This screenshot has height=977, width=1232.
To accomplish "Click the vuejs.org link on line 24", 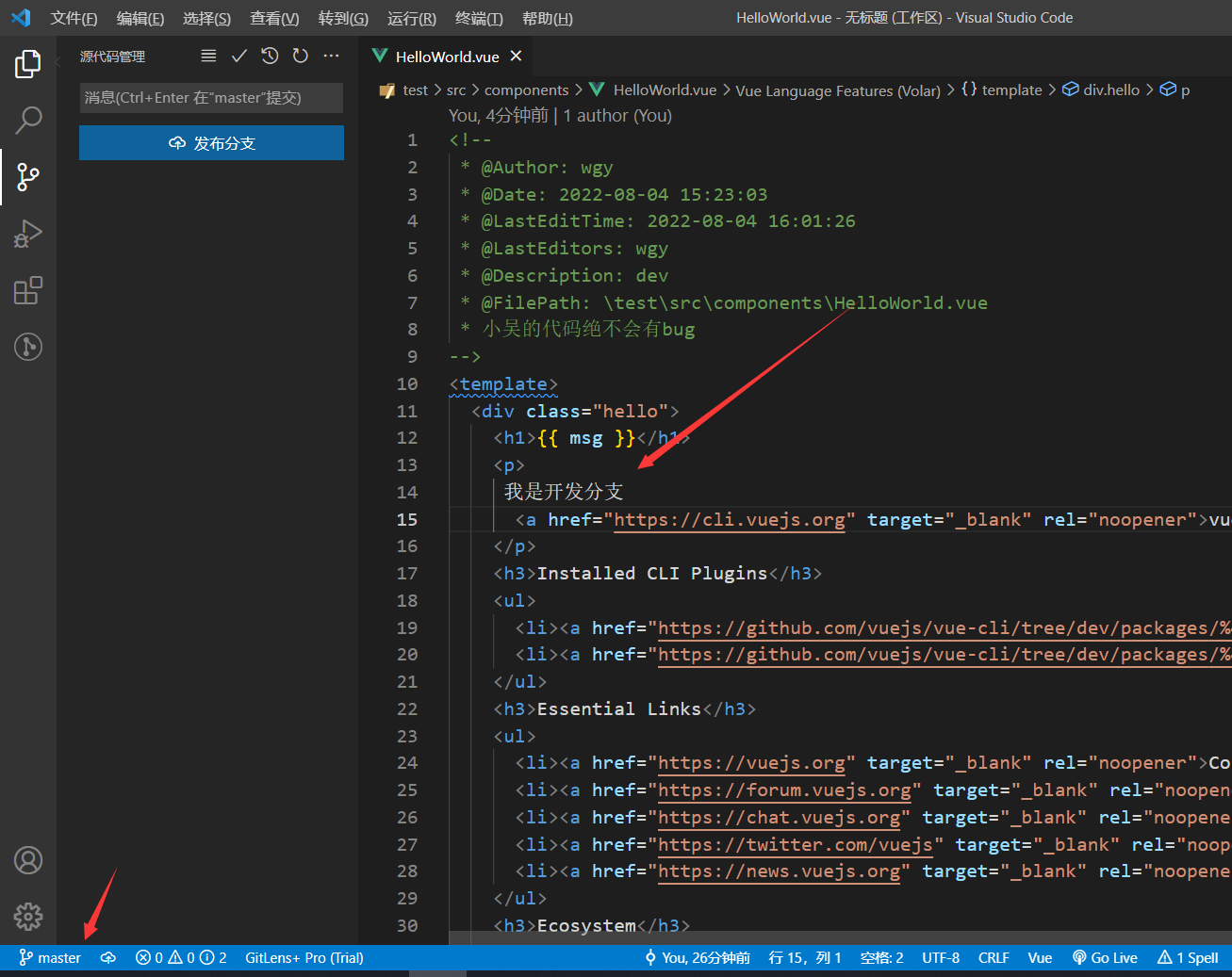I will pos(751,763).
